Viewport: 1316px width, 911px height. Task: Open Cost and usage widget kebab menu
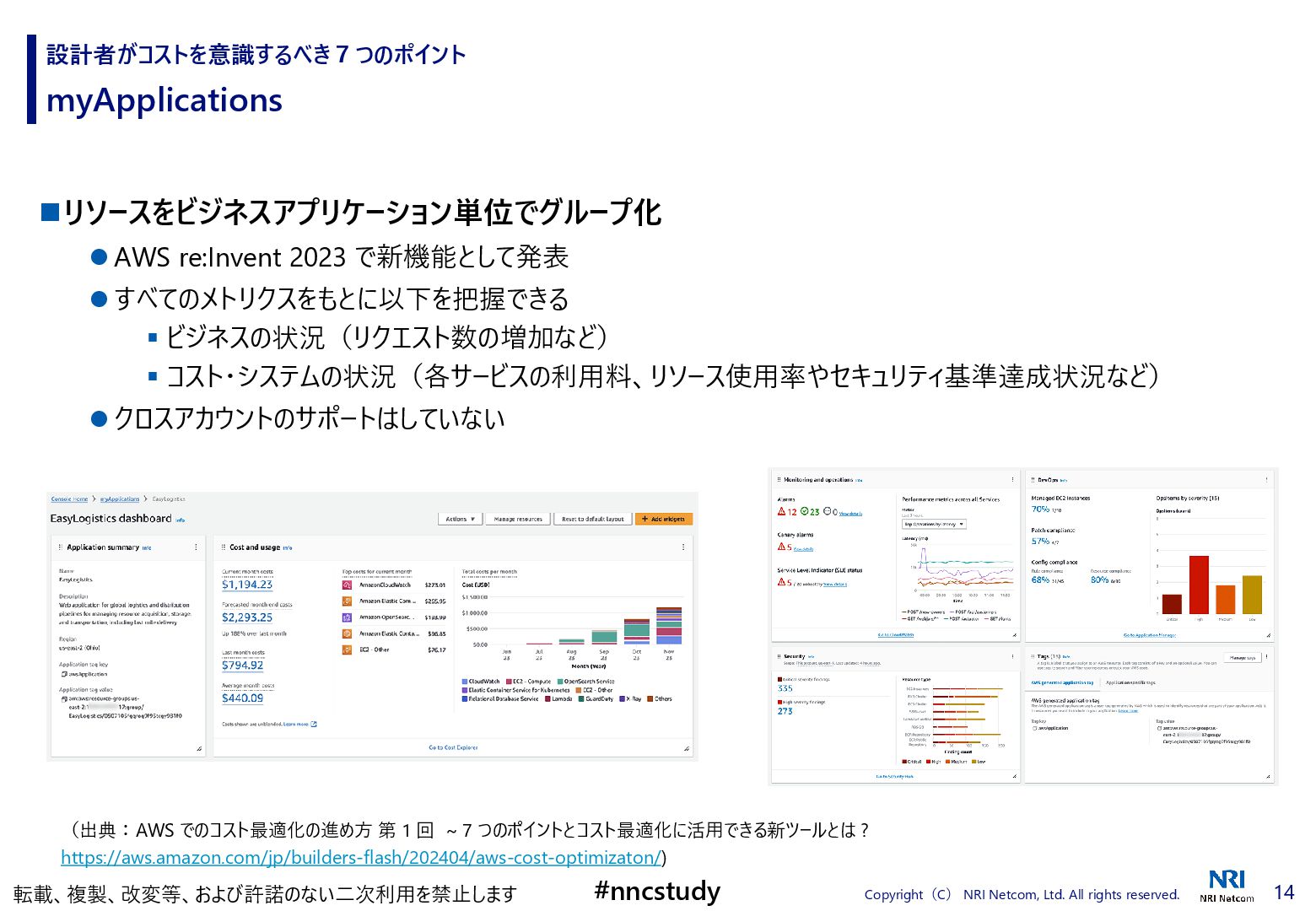coord(683,547)
